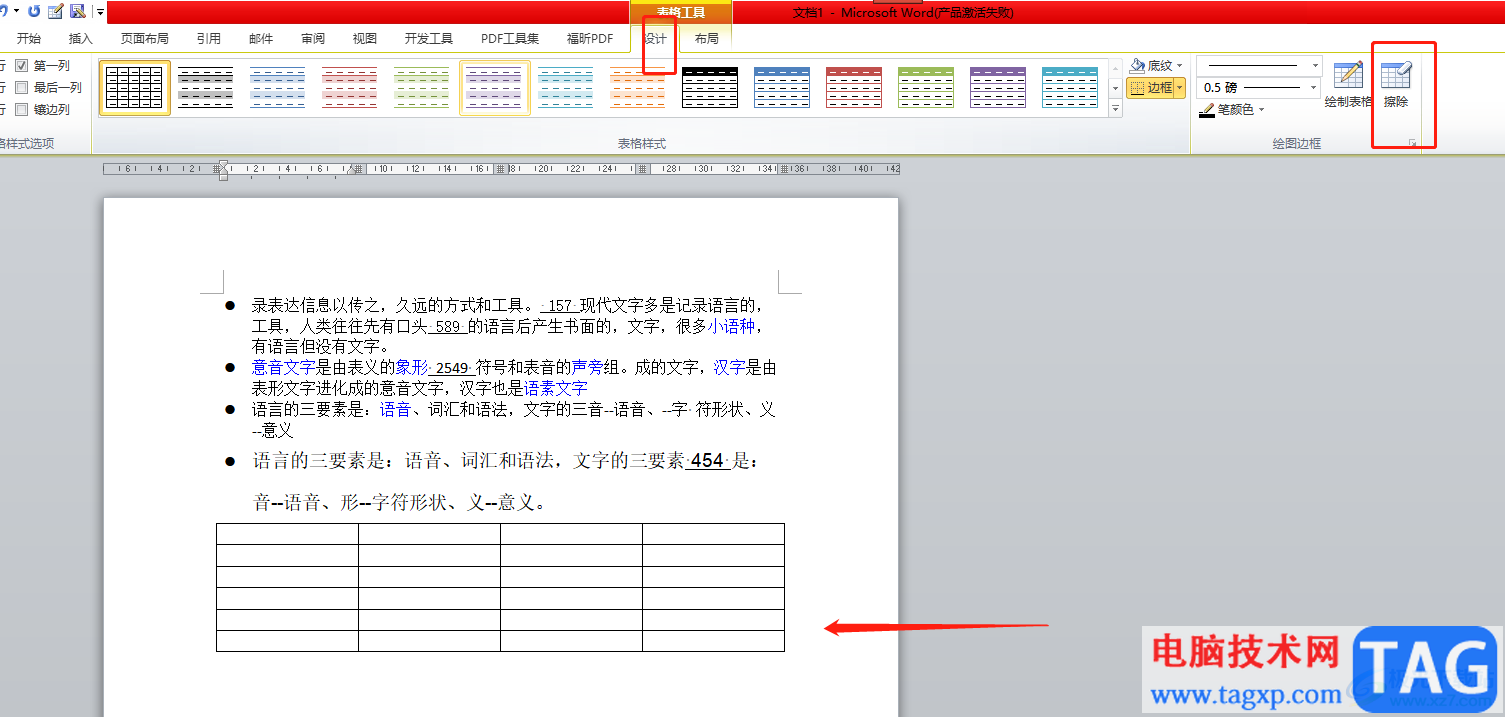This screenshot has width=1505, height=717.
Task: Switch to the table tools 设计 (Design) tab
Action: click(x=656, y=39)
